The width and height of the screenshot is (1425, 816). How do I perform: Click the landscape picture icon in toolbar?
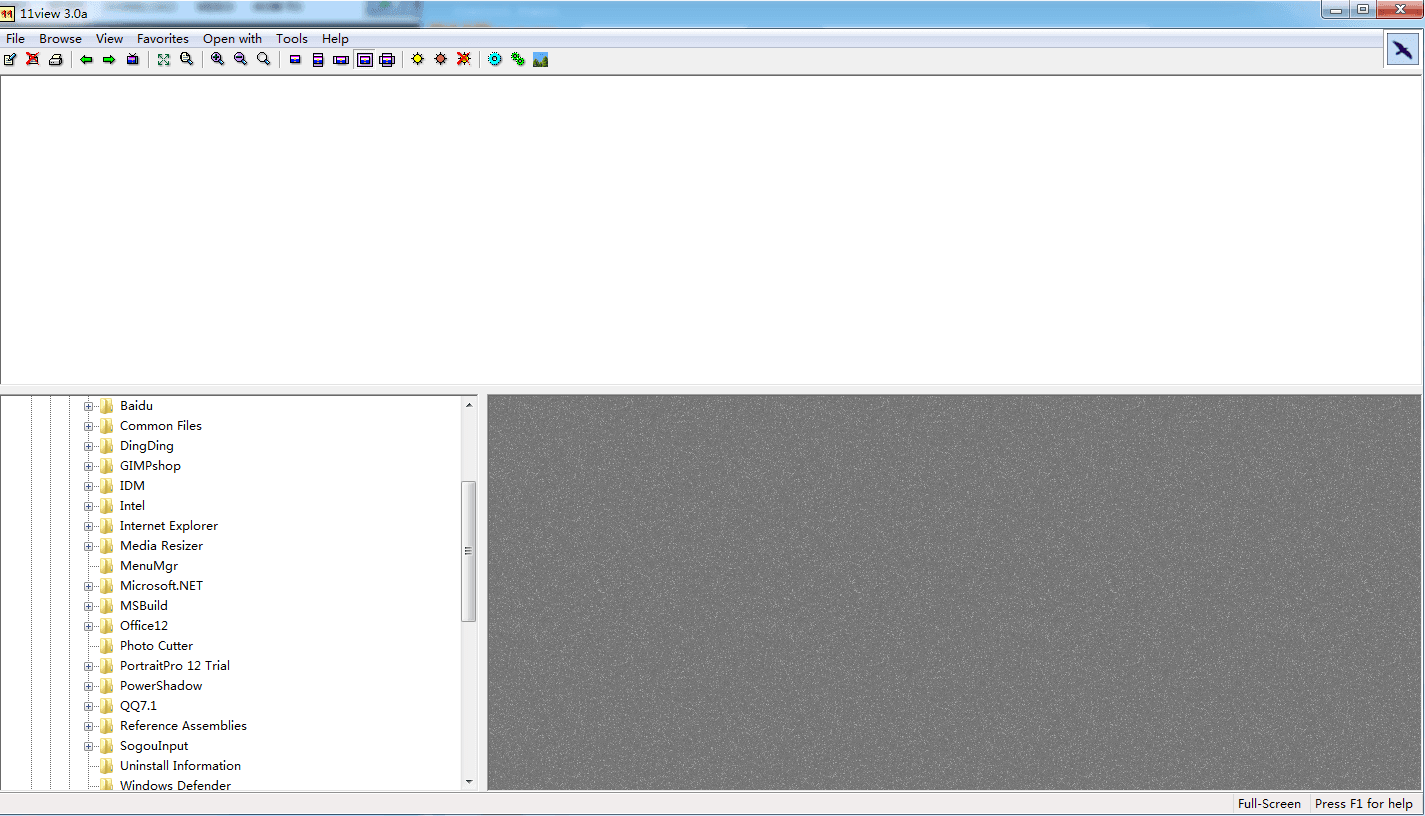click(541, 60)
